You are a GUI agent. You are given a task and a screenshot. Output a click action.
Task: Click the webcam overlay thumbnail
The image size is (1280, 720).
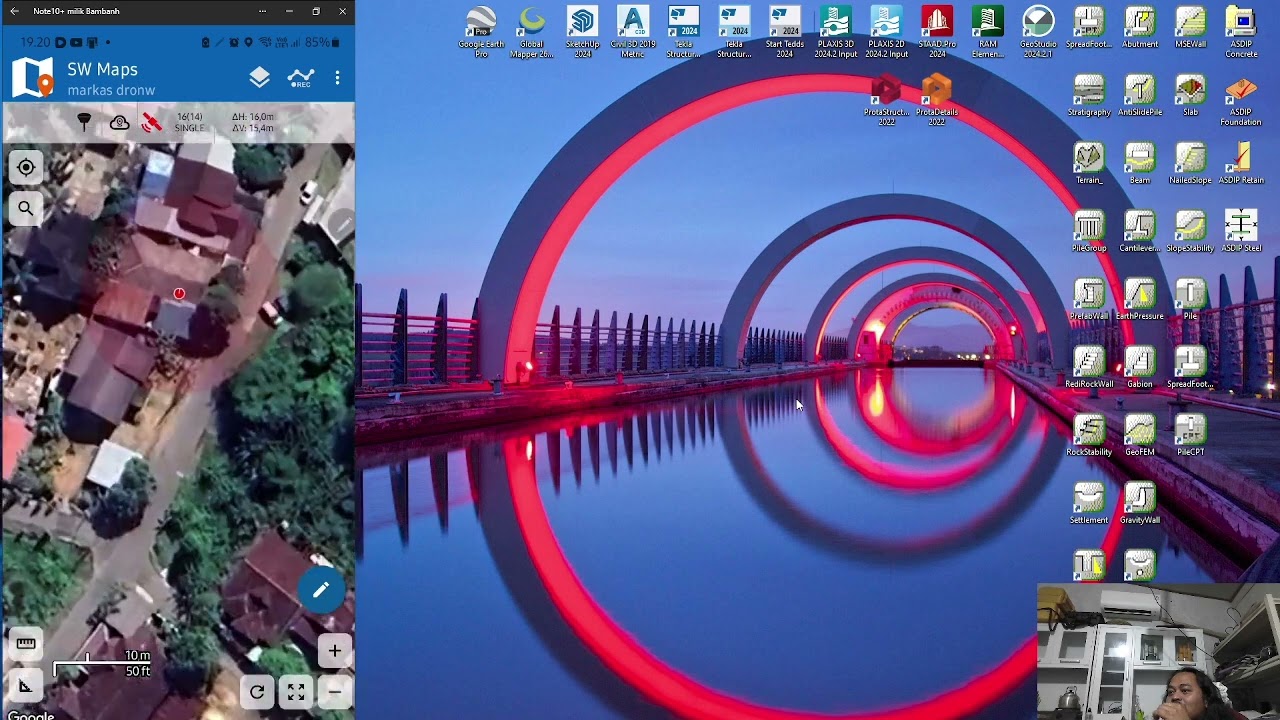coord(1158,651)
